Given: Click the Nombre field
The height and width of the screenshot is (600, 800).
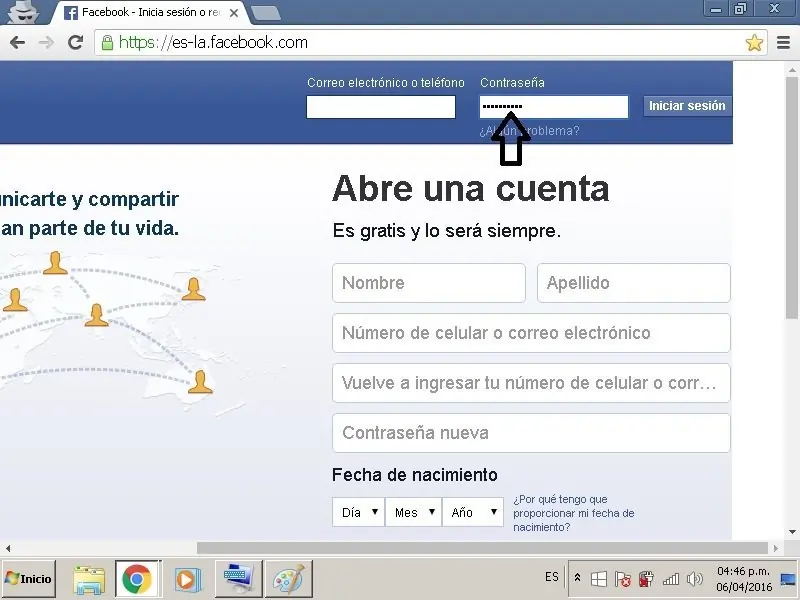Looking at the screenshot, I should (429, 283).
